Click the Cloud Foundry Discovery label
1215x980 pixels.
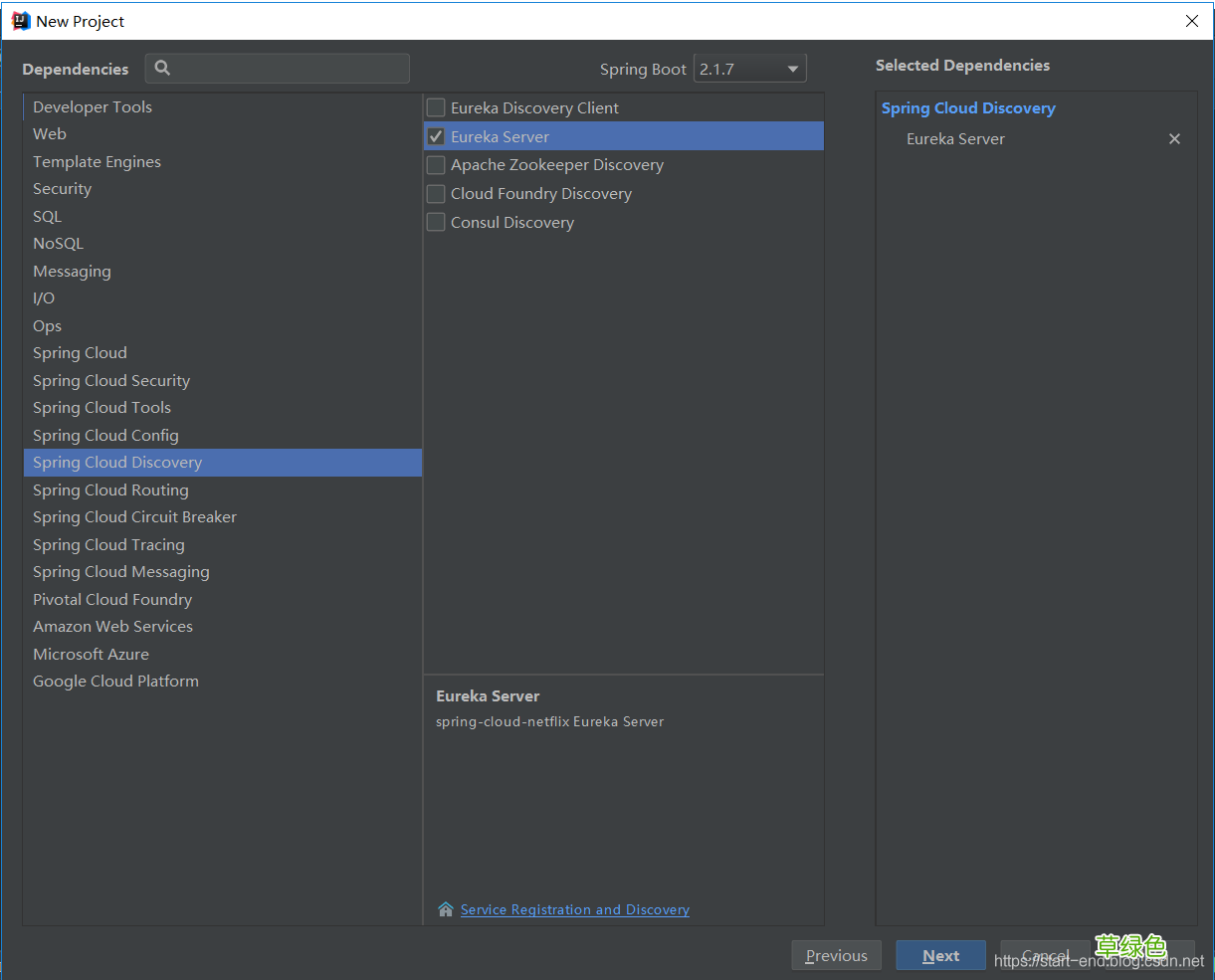click(541, 194)
